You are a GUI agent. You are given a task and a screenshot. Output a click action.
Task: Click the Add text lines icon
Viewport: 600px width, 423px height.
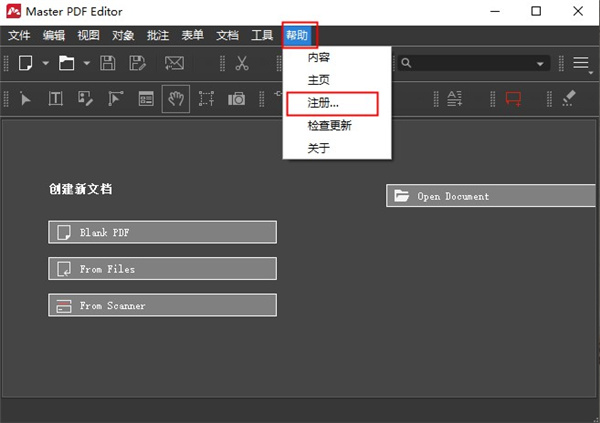pyautogui.click(x=455, y=99)
